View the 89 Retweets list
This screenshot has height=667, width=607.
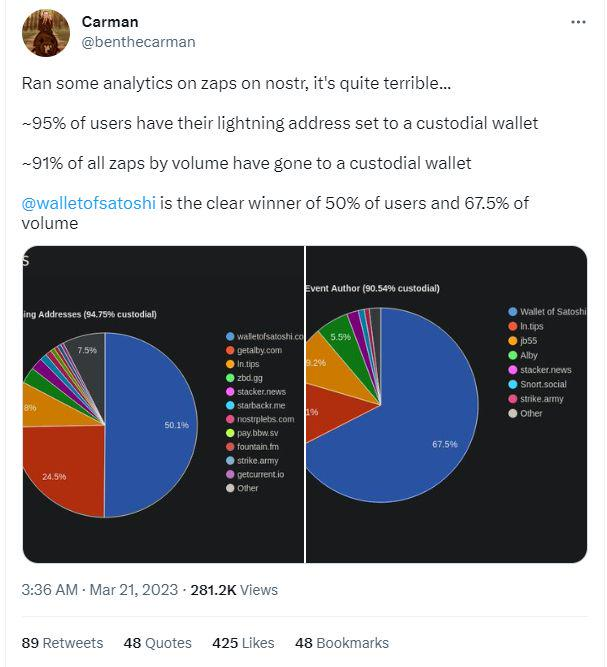click(x=62, y=643)
